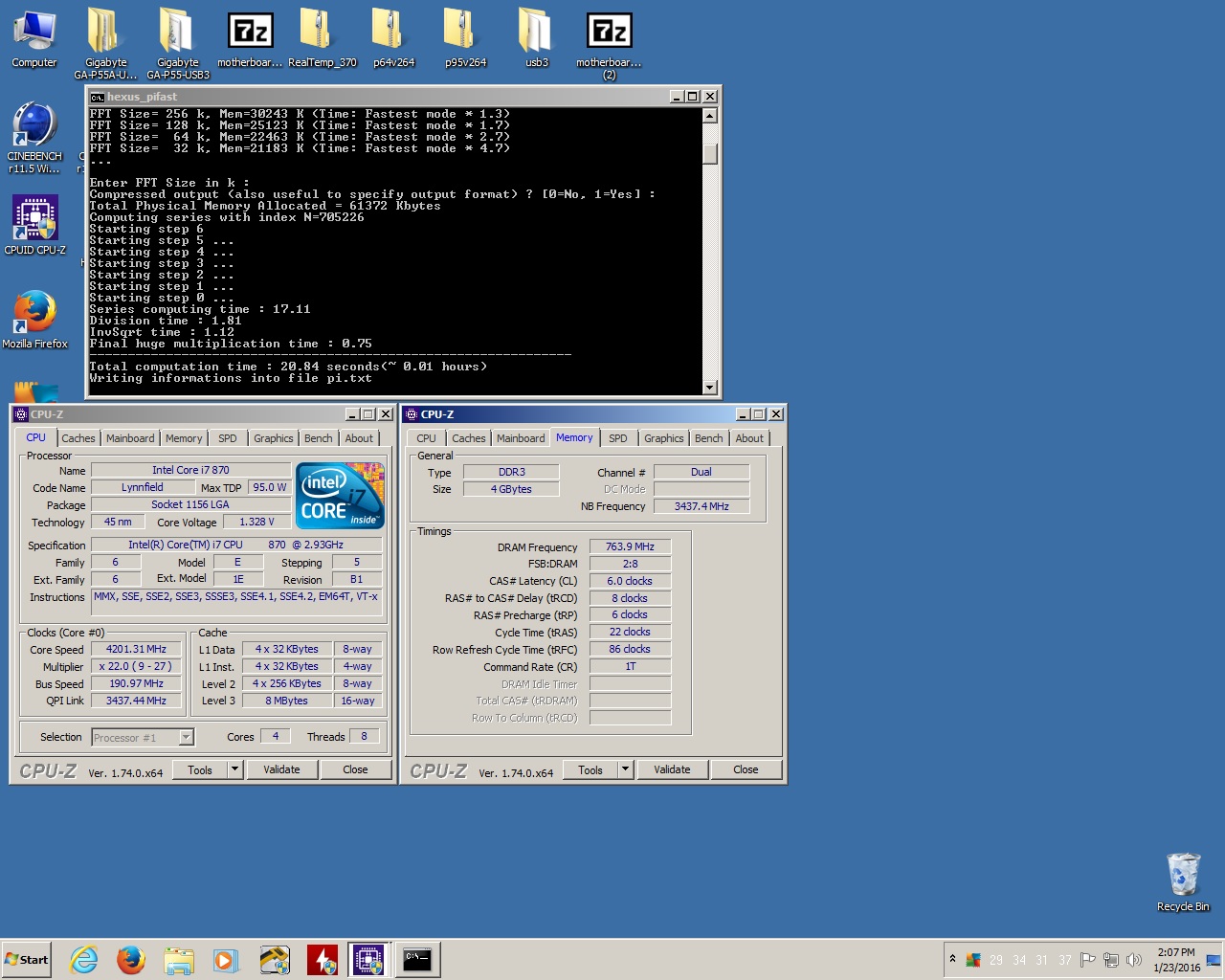Click the DRAM Frequency value 763.9 MHz
Screen dimensions: 1225x980
coord(630,546)
